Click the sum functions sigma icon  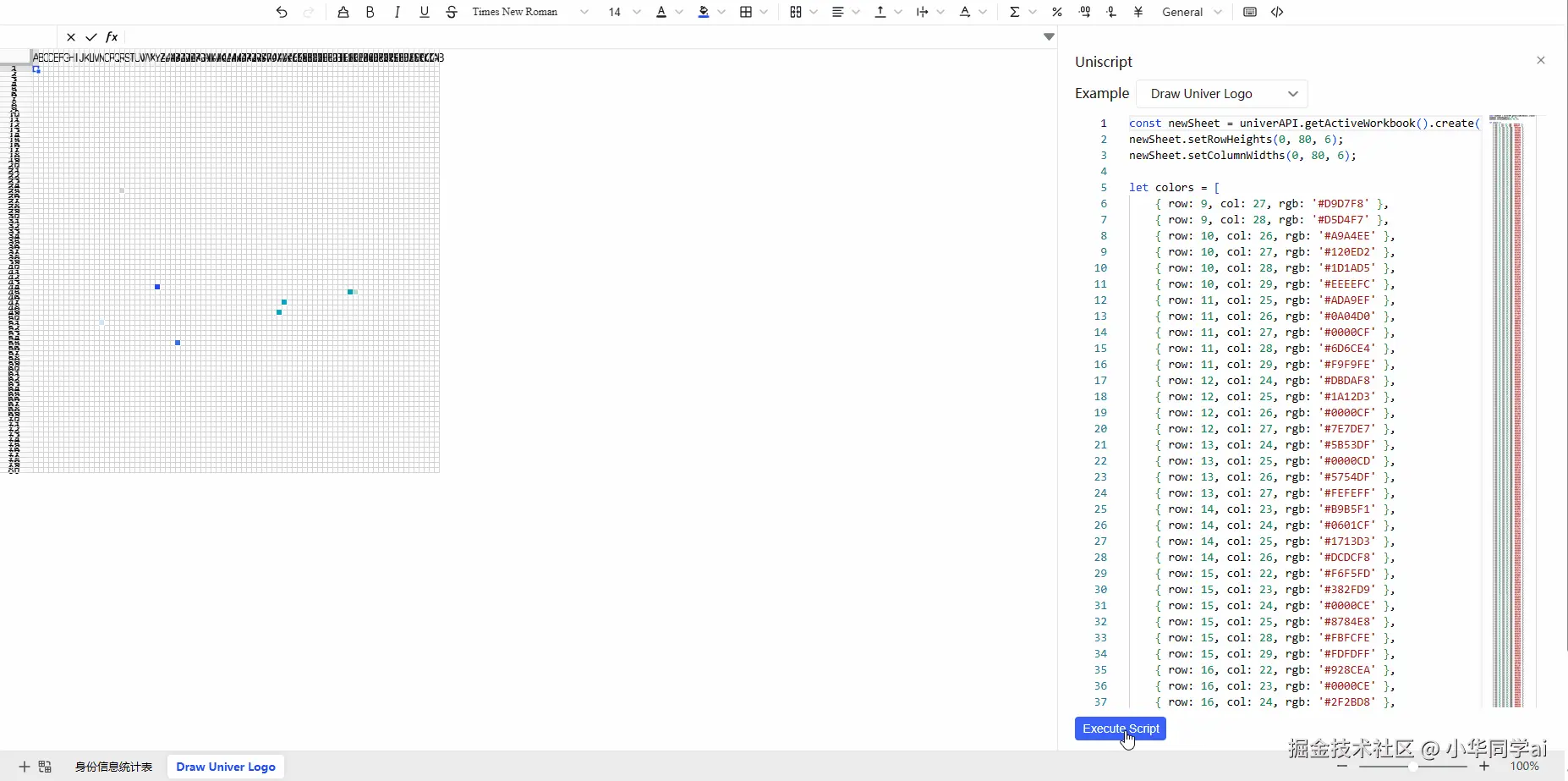click(1015, 12)
